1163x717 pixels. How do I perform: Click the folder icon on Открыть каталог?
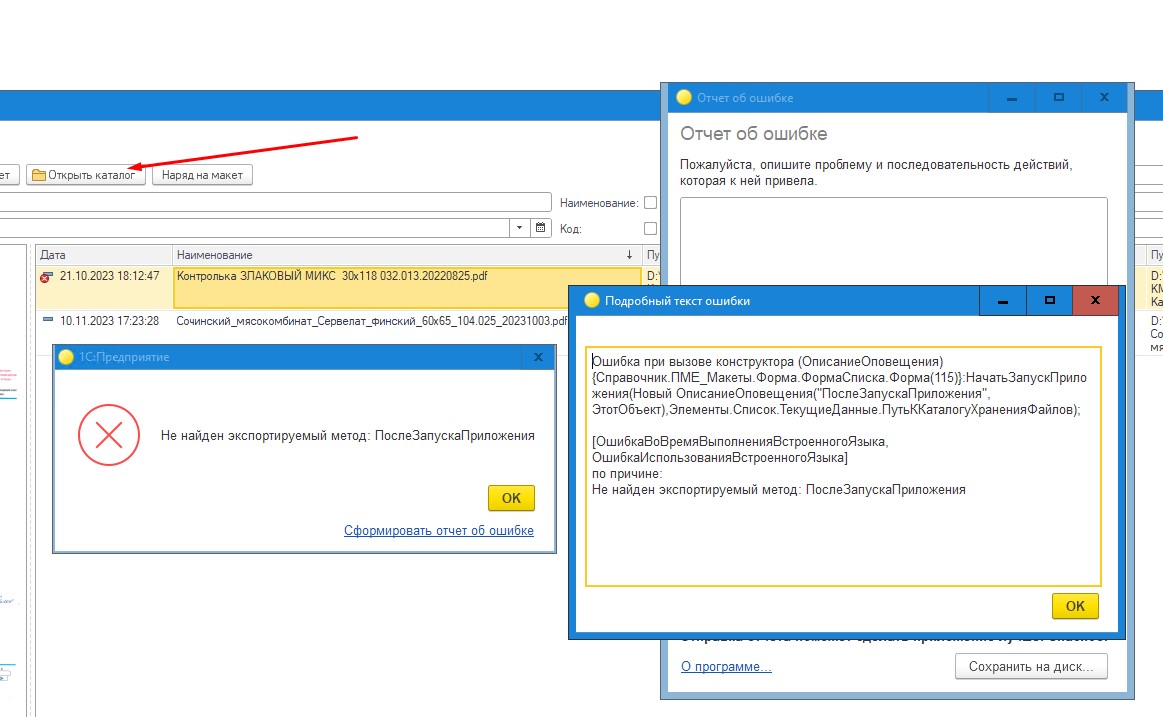pyautogui.click(x=39, y=175)
